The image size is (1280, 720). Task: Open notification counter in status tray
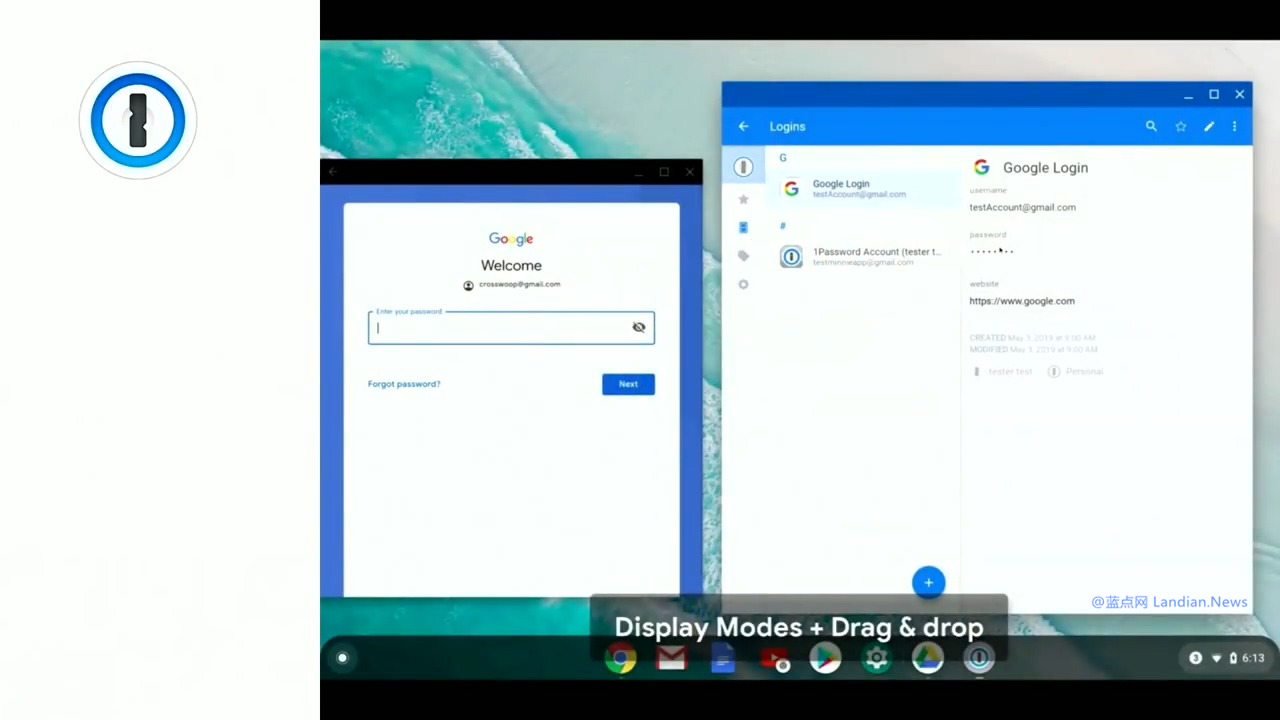pos(1195,658)
